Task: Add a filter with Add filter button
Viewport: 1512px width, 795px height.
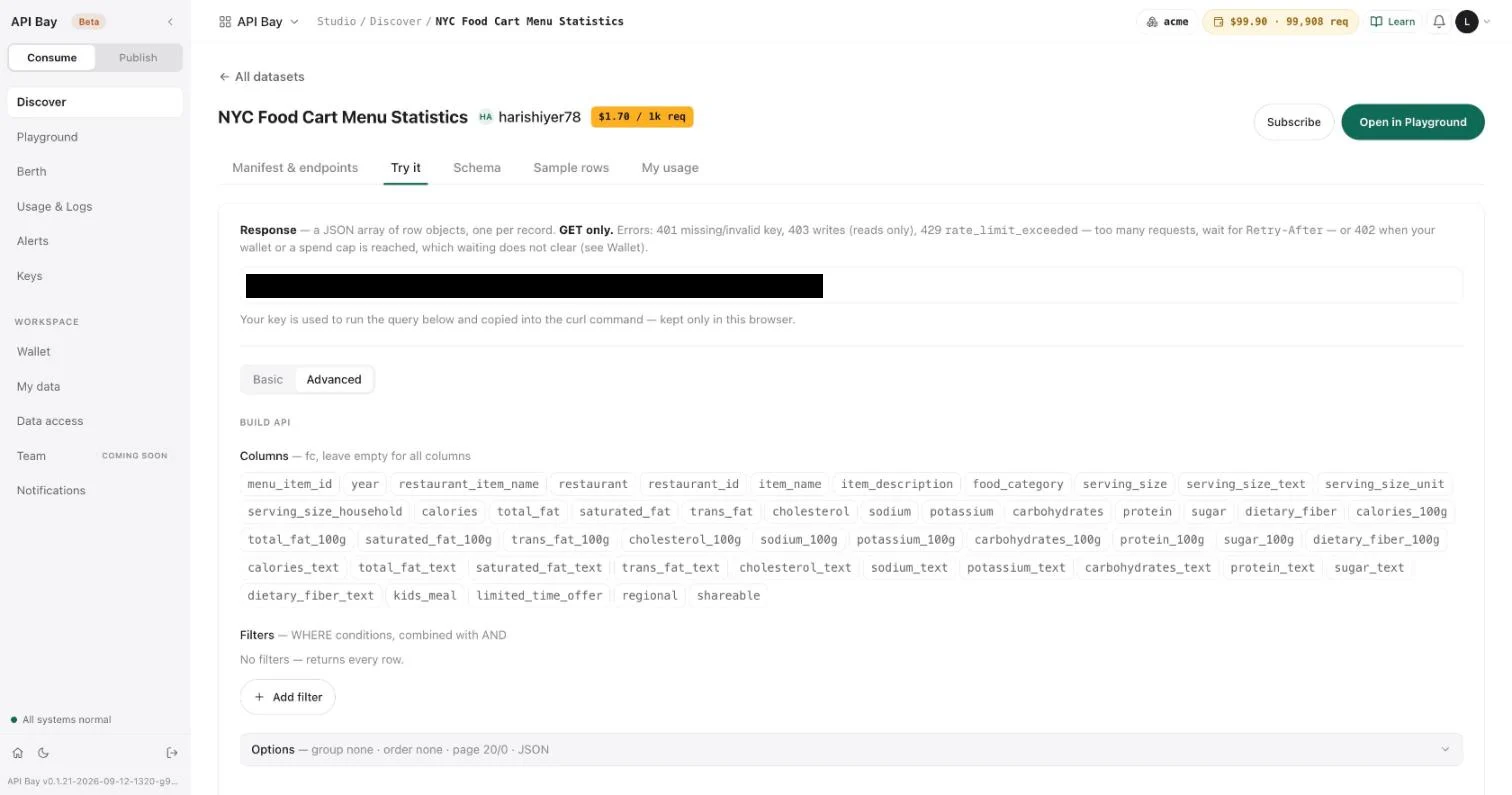Action: click(288, 697)
